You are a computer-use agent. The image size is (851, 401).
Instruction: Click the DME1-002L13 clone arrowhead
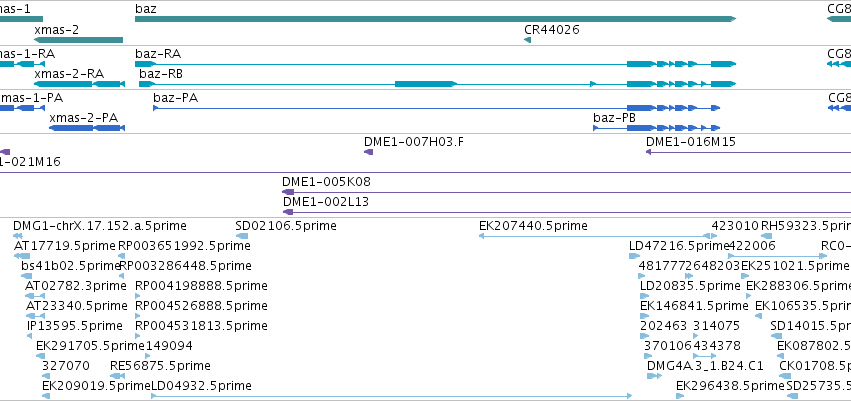(288, 212)
